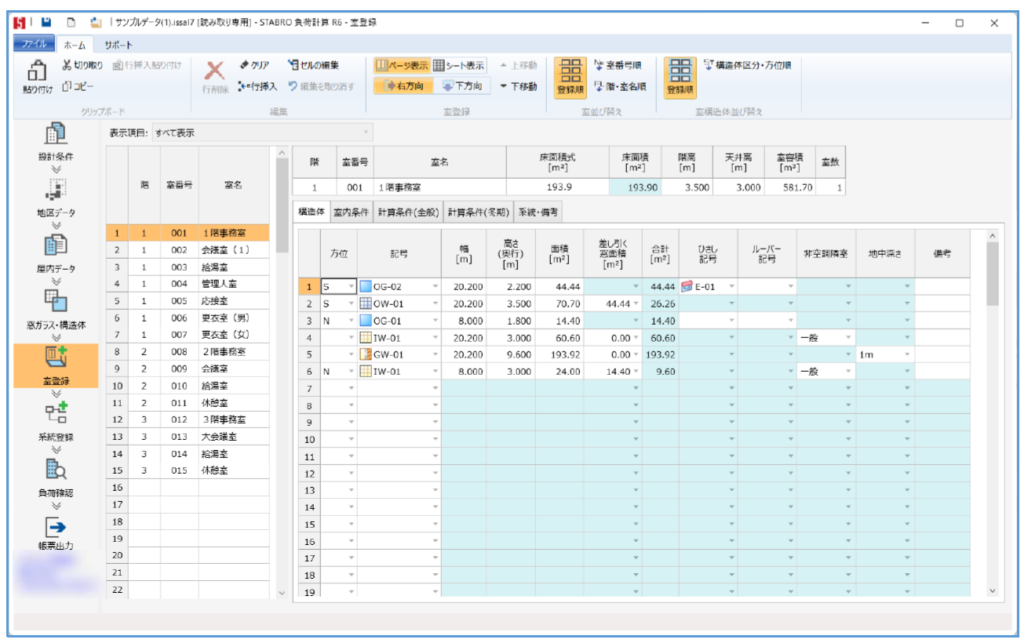This screenshot has width=1024, height=643.
Task: Expand 記号 dropdown for OW-01 row
Action: [x=436, y=303]
